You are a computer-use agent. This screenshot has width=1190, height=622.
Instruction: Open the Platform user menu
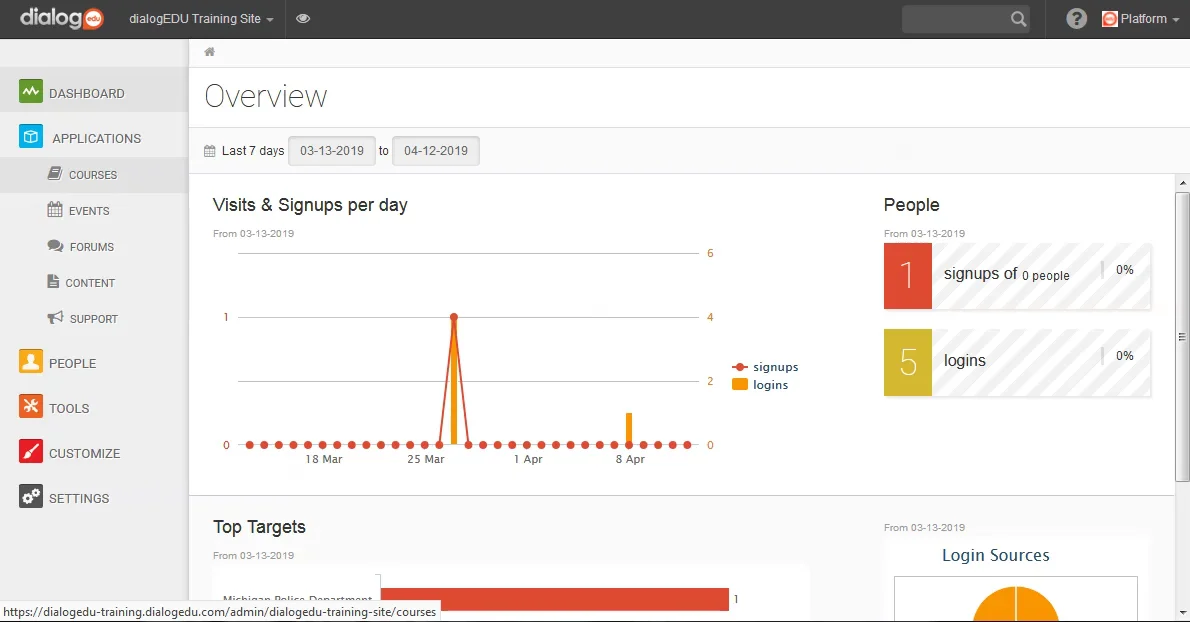[1141, 19]
